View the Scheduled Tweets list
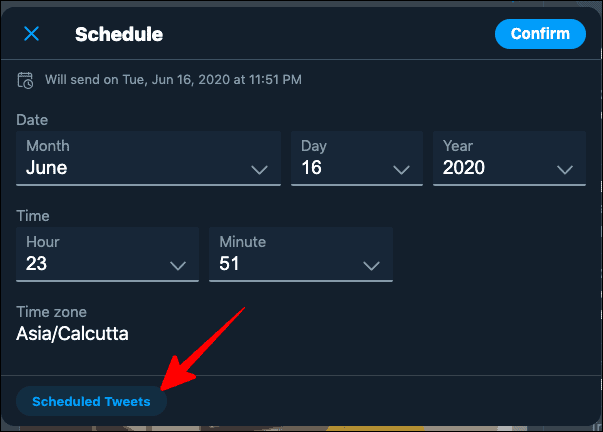This screenshot has height=432, width=603. coord(91,401)
